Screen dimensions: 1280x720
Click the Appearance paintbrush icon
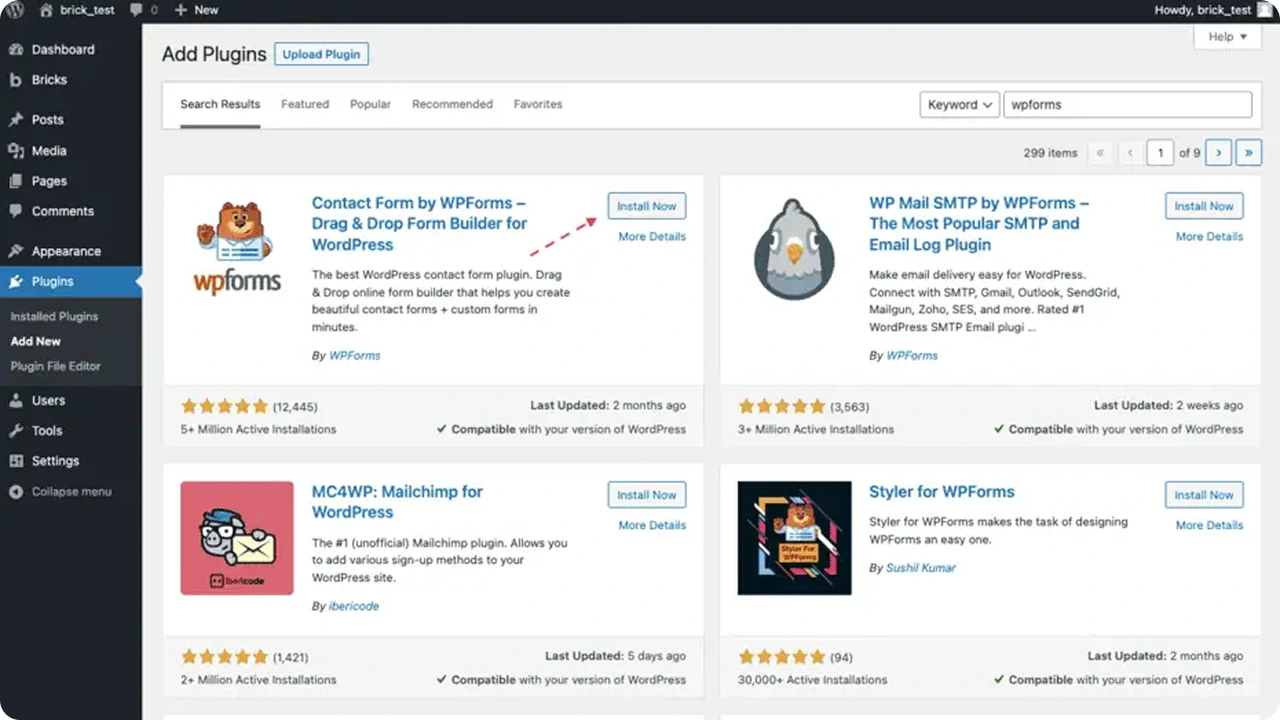click(x=16, y=251)
